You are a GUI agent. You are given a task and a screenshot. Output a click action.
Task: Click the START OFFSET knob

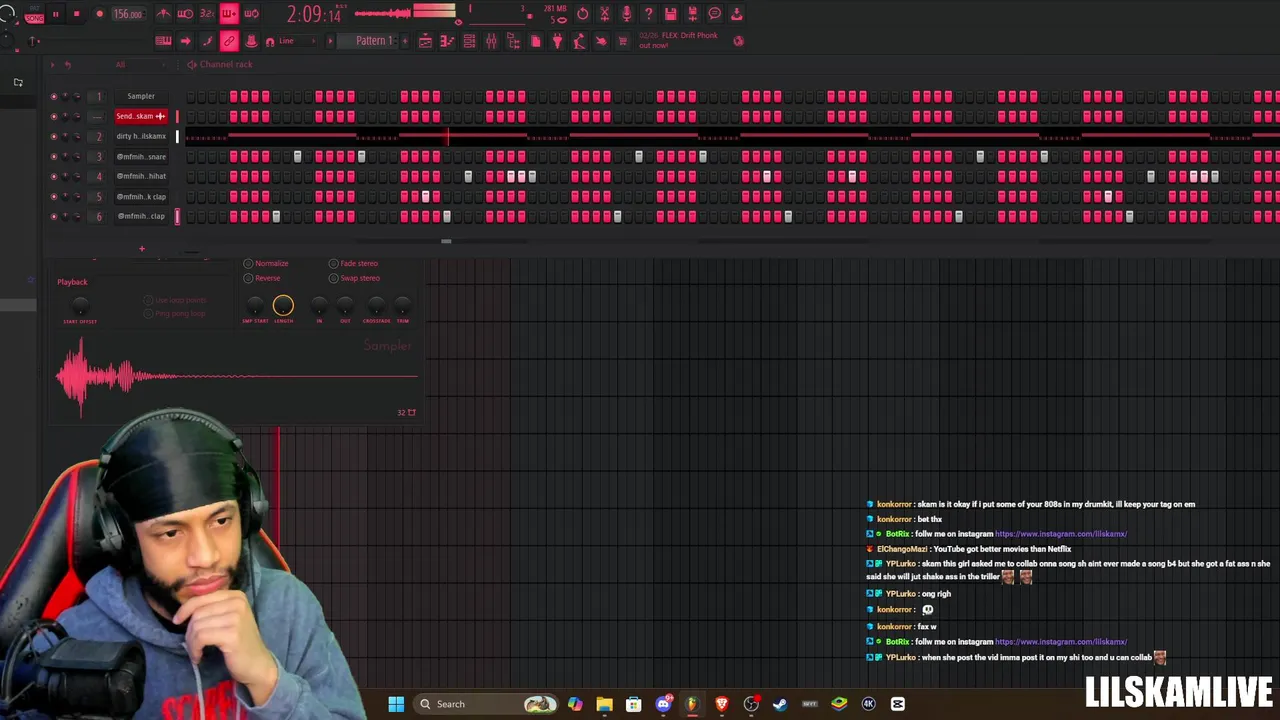click(80, 307)
